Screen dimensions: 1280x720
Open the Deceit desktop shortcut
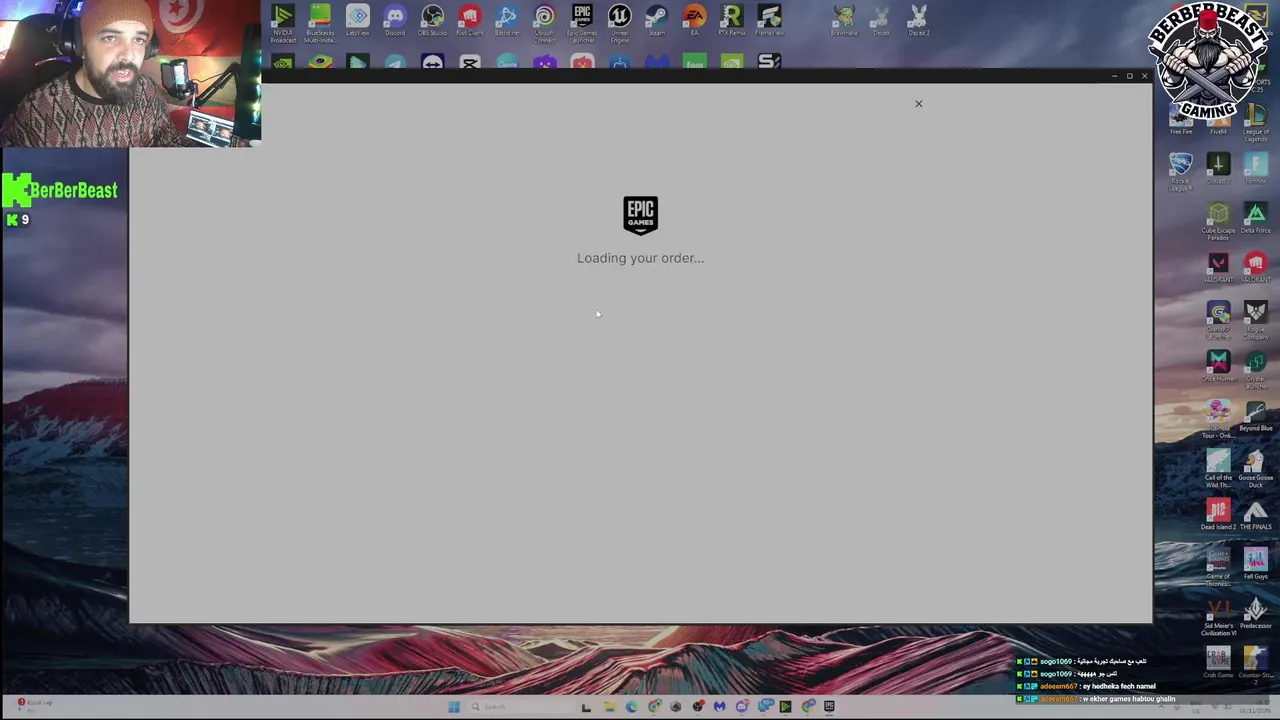coord(881,20)
